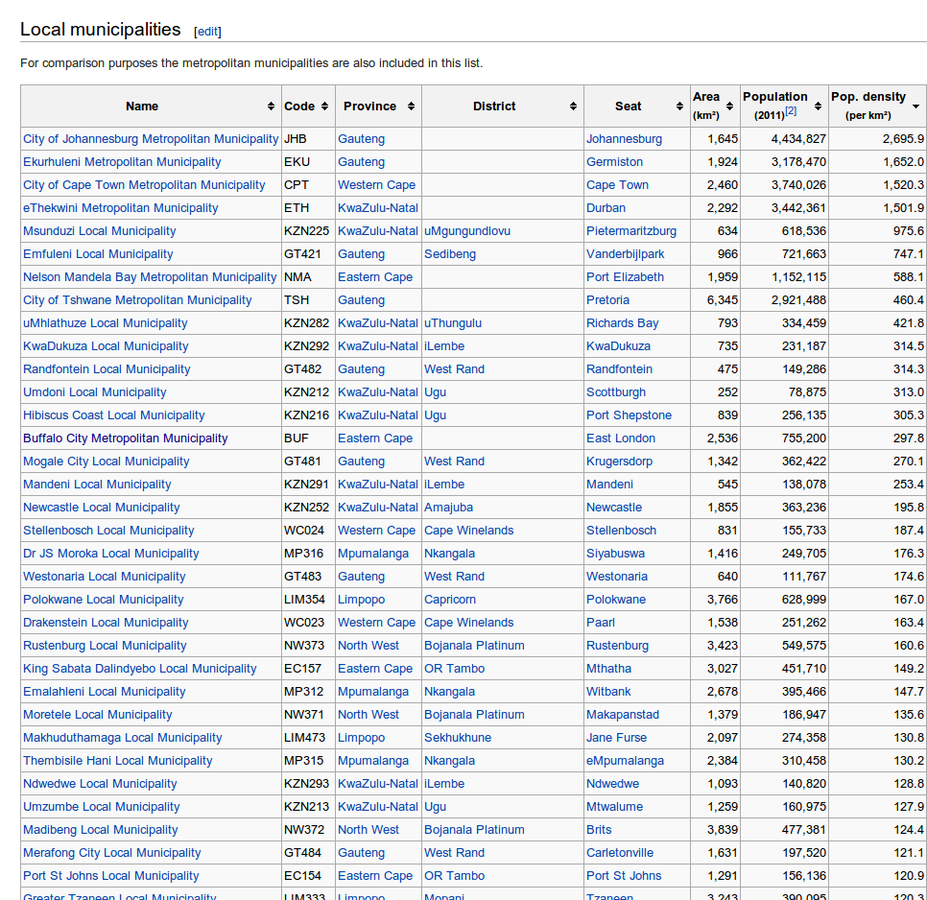Sort by Province column sort arrows
Screen dimensions: 927x900
pyautogui.click(x=411, y=106)
